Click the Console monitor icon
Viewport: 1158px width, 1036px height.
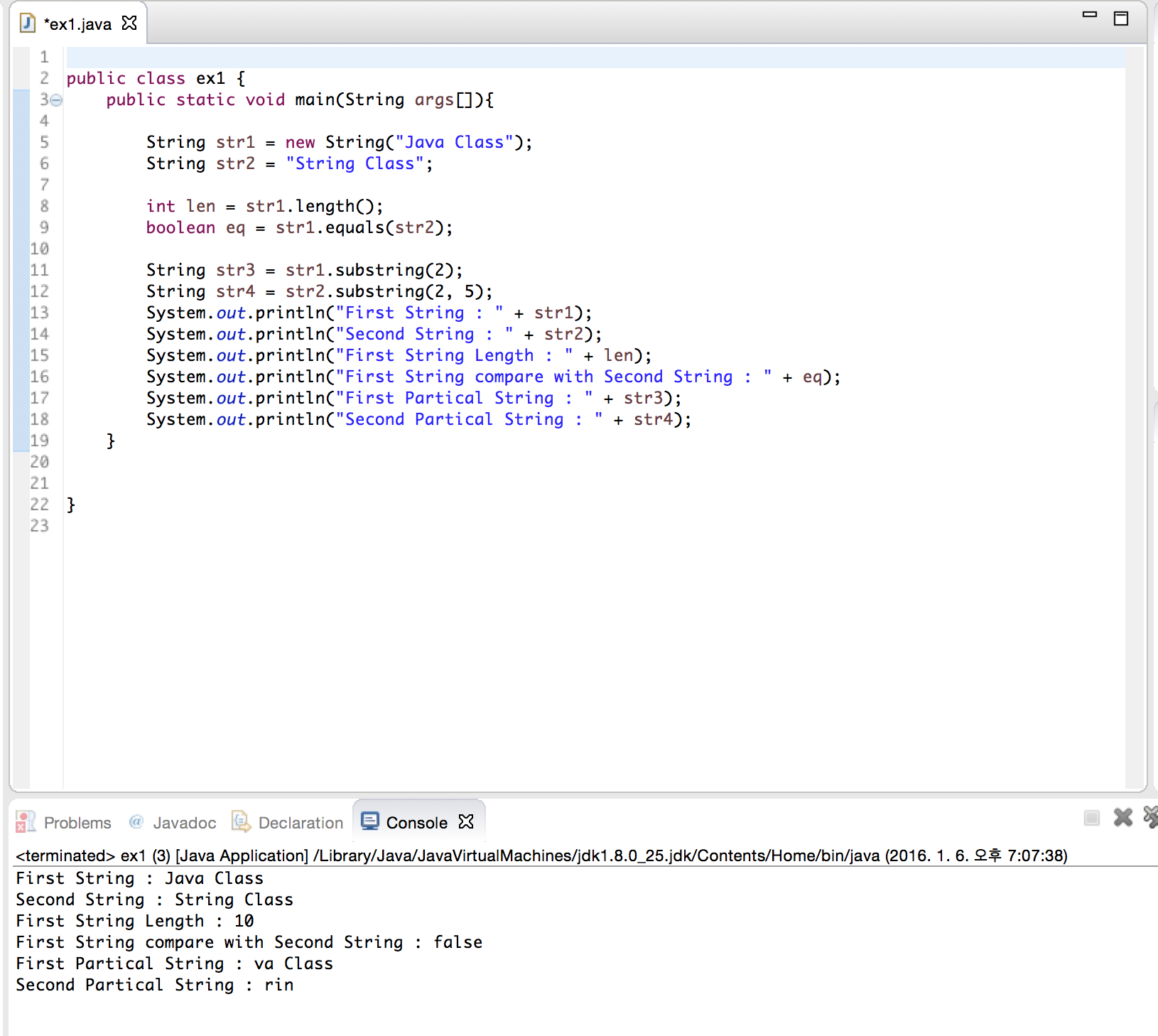click(370, 821)
